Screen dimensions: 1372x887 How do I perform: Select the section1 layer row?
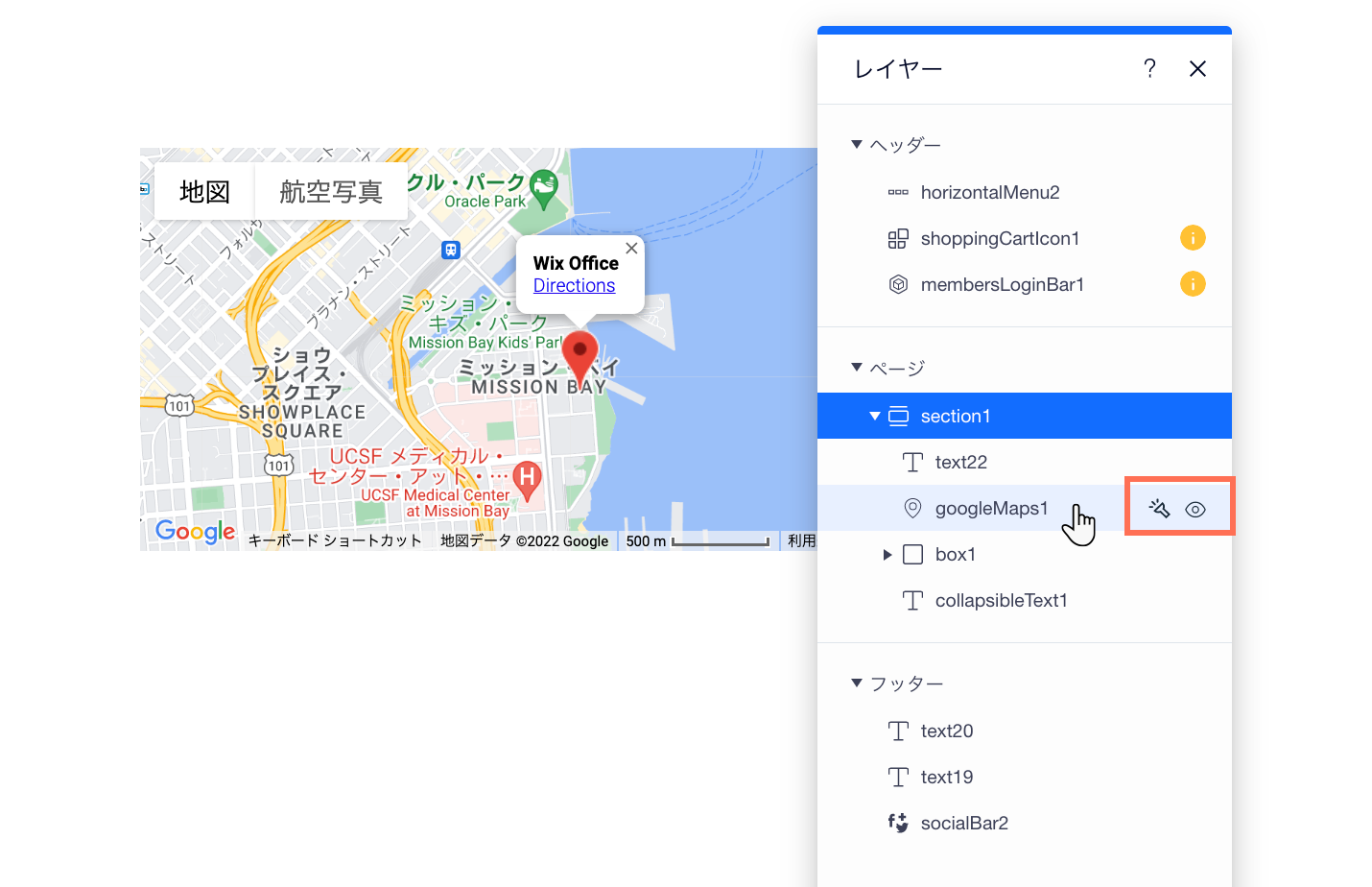(x=1025, y=416)
